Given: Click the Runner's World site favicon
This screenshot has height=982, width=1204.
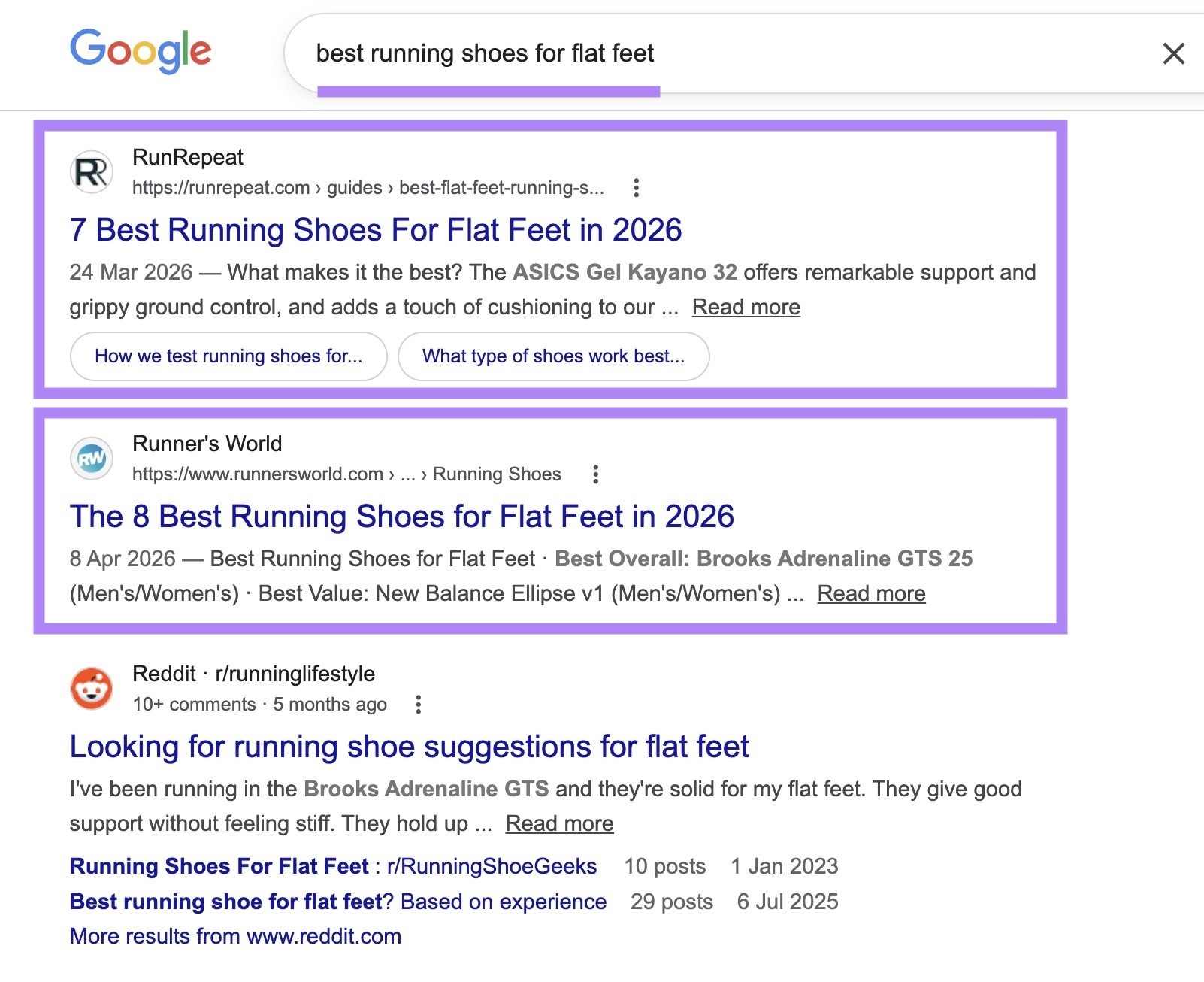Looking at the screenshot, I should (90, 458).
